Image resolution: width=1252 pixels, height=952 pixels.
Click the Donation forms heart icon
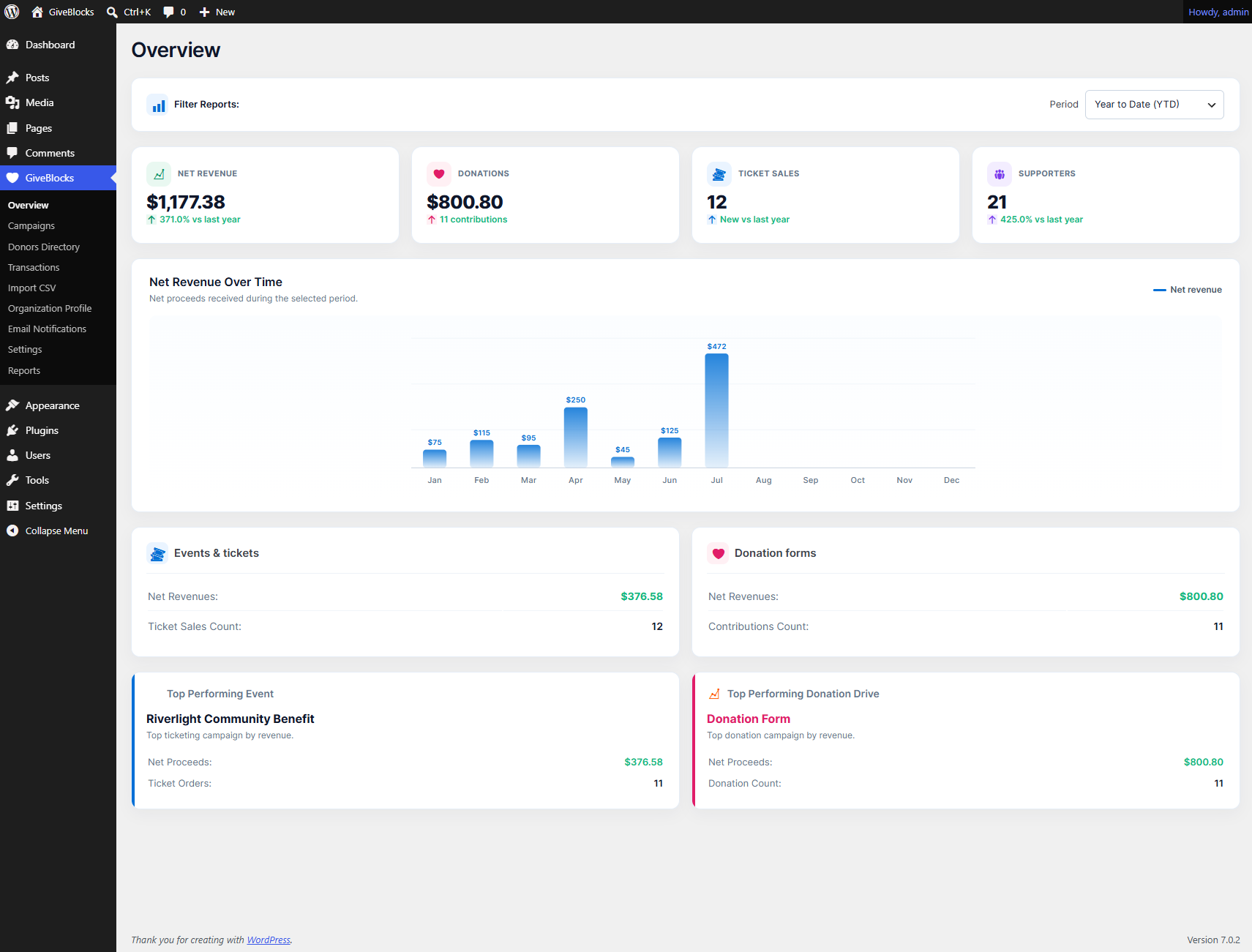pos(719,554)
